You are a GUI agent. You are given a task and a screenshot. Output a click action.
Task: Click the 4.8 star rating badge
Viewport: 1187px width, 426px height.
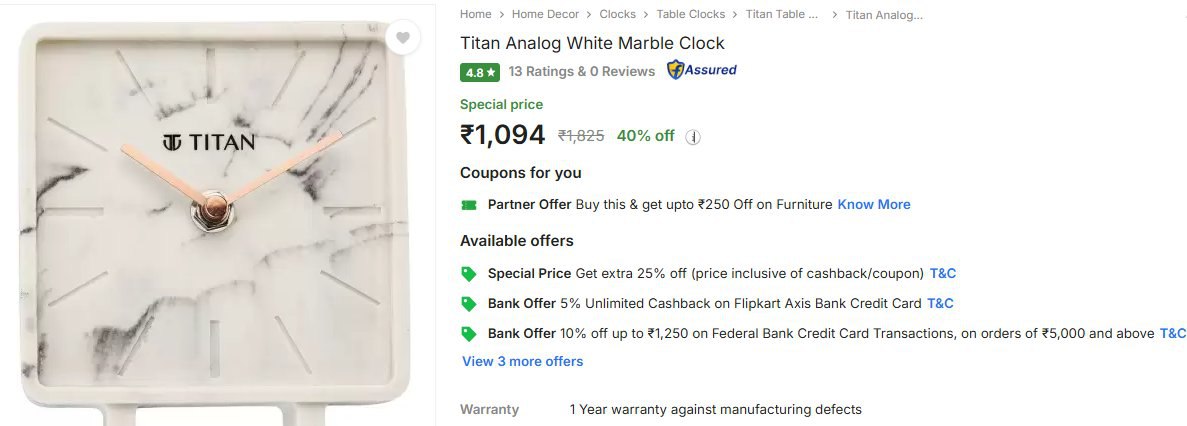point(480,72)
